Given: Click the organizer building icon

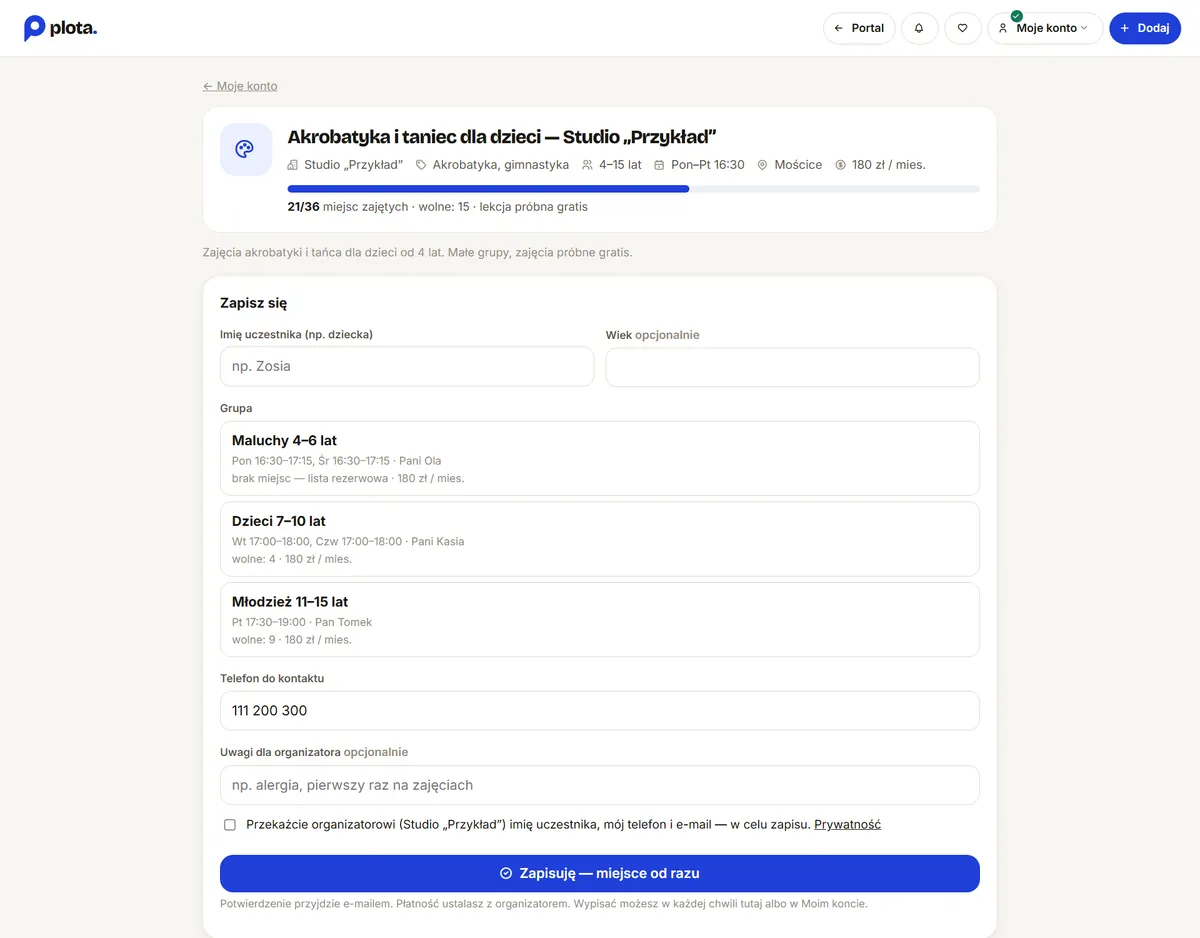Looking at the screenshot, I should pyautogui.click(x=293, y=165).
